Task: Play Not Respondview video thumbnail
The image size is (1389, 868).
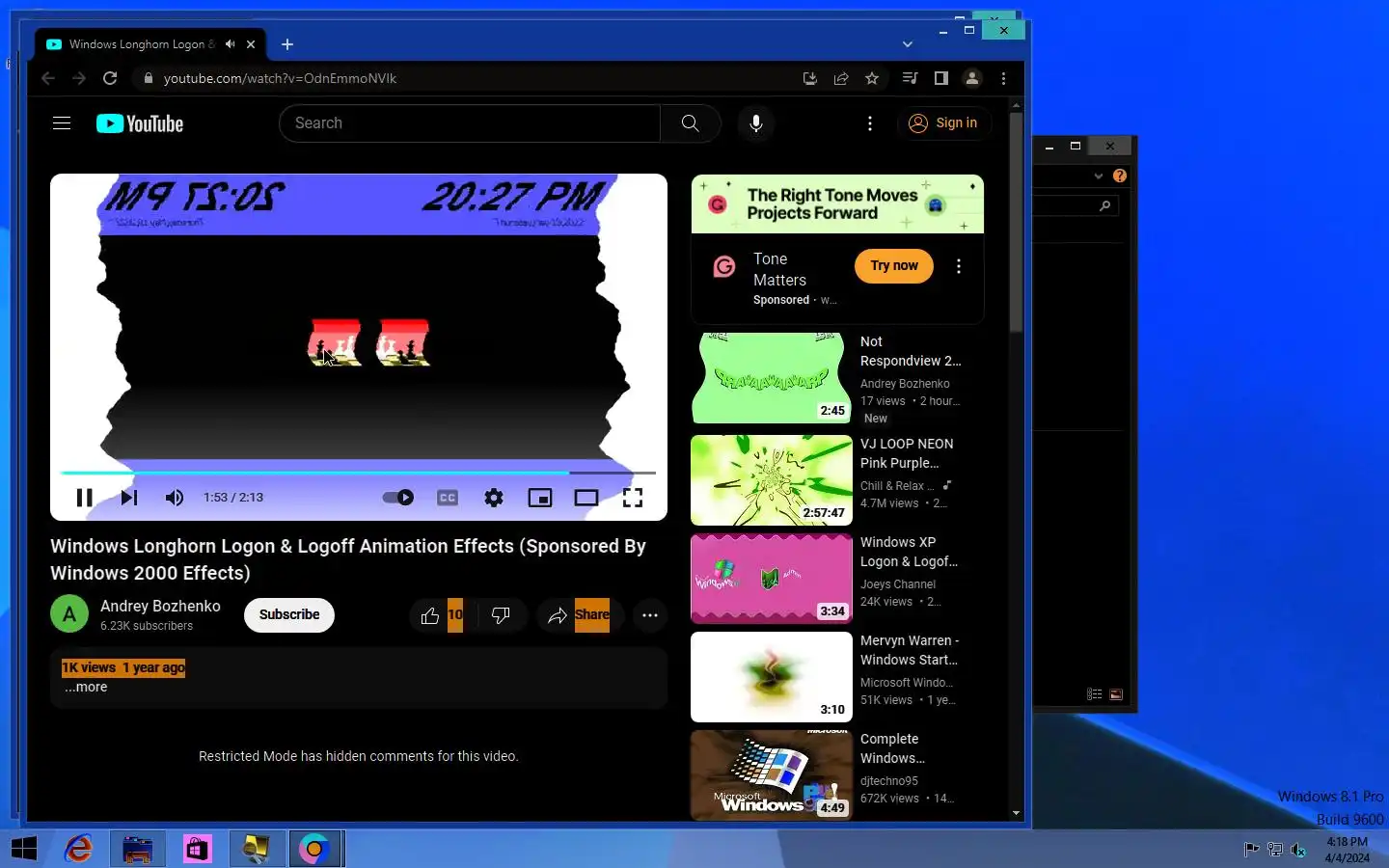Action: click(772, 378)
